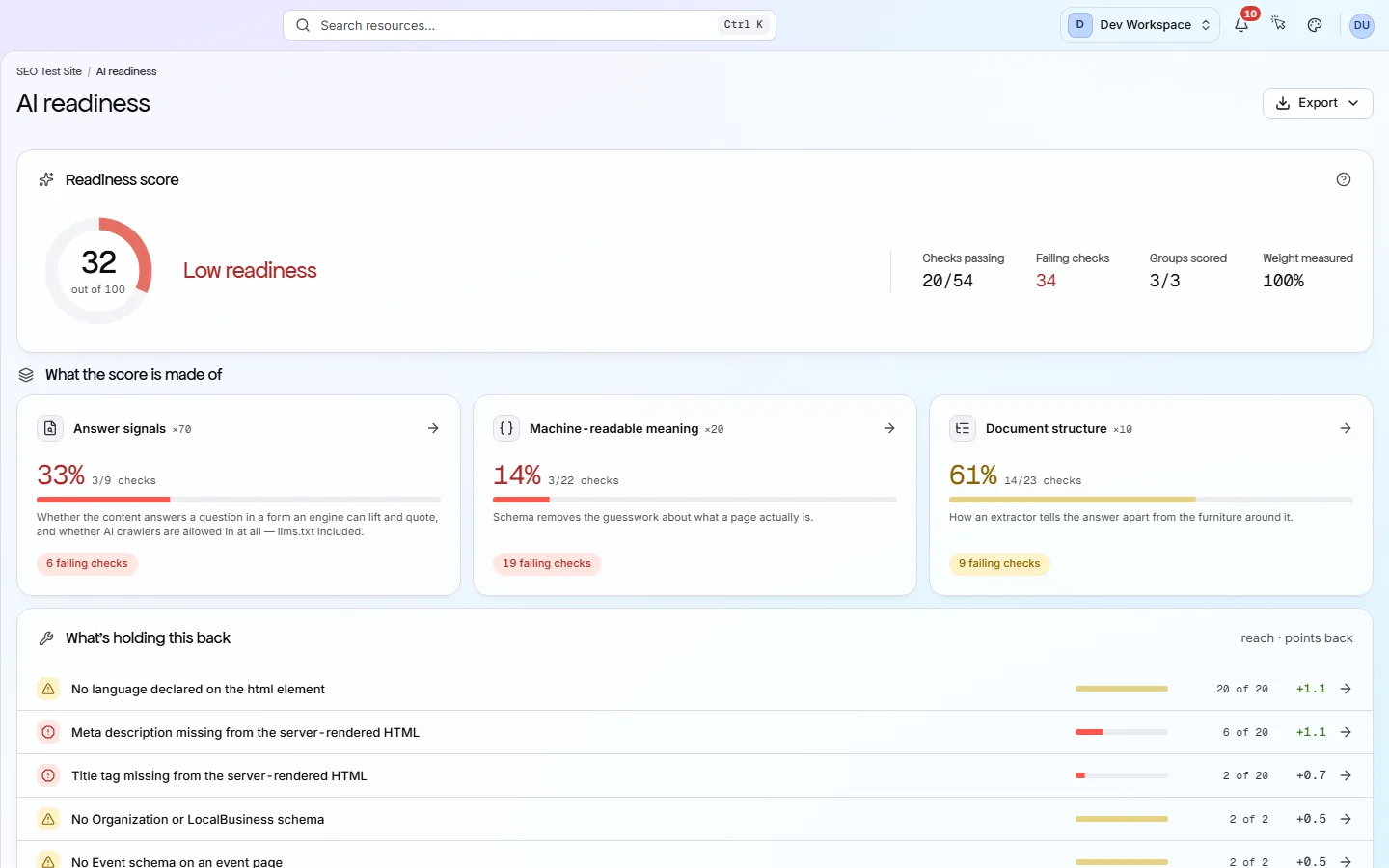Go to SEO Test Site breadcrumb
Viewport: 1389px width, 868px height.
[49, 71]
